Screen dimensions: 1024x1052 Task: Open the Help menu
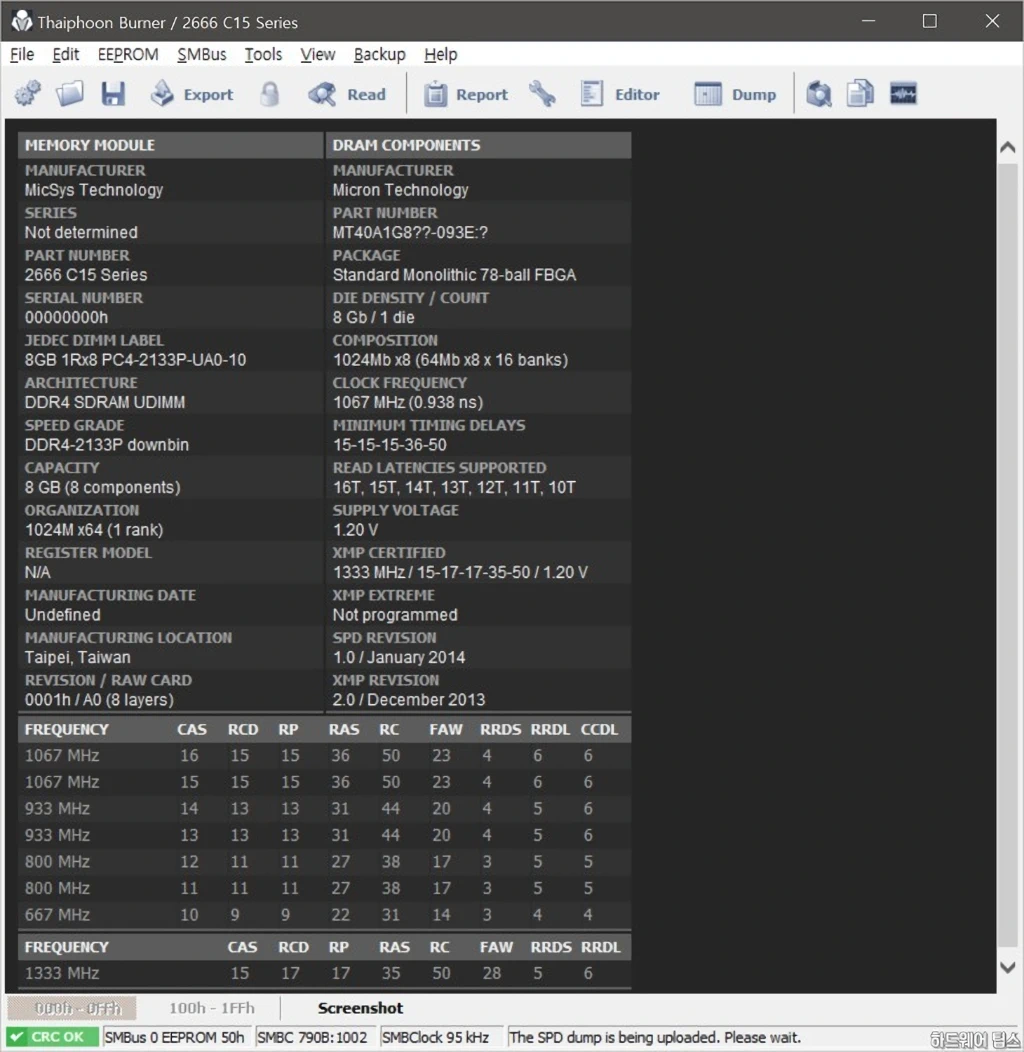(441, 54)
